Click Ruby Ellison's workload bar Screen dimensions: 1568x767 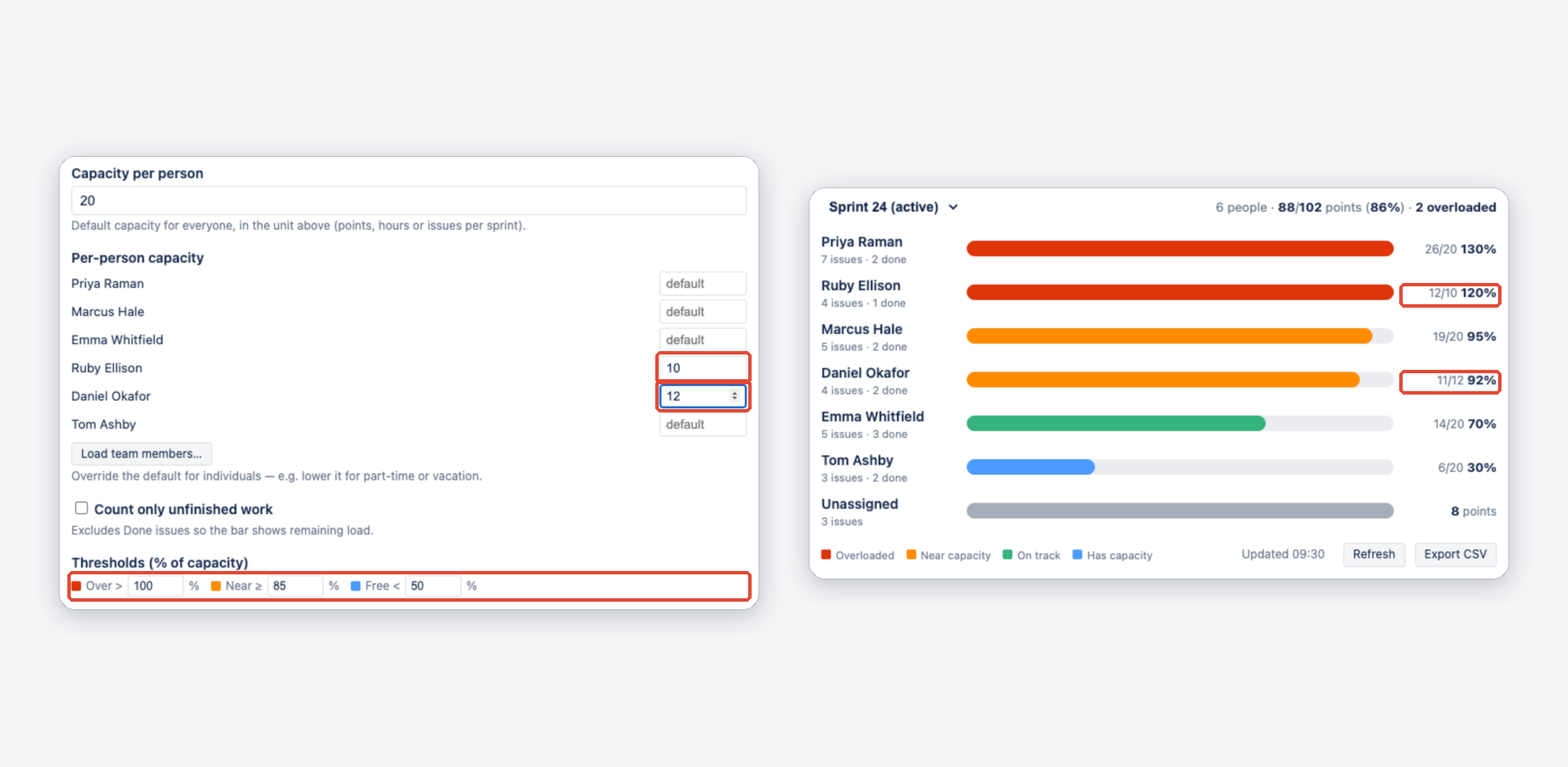click(1179, 292)
